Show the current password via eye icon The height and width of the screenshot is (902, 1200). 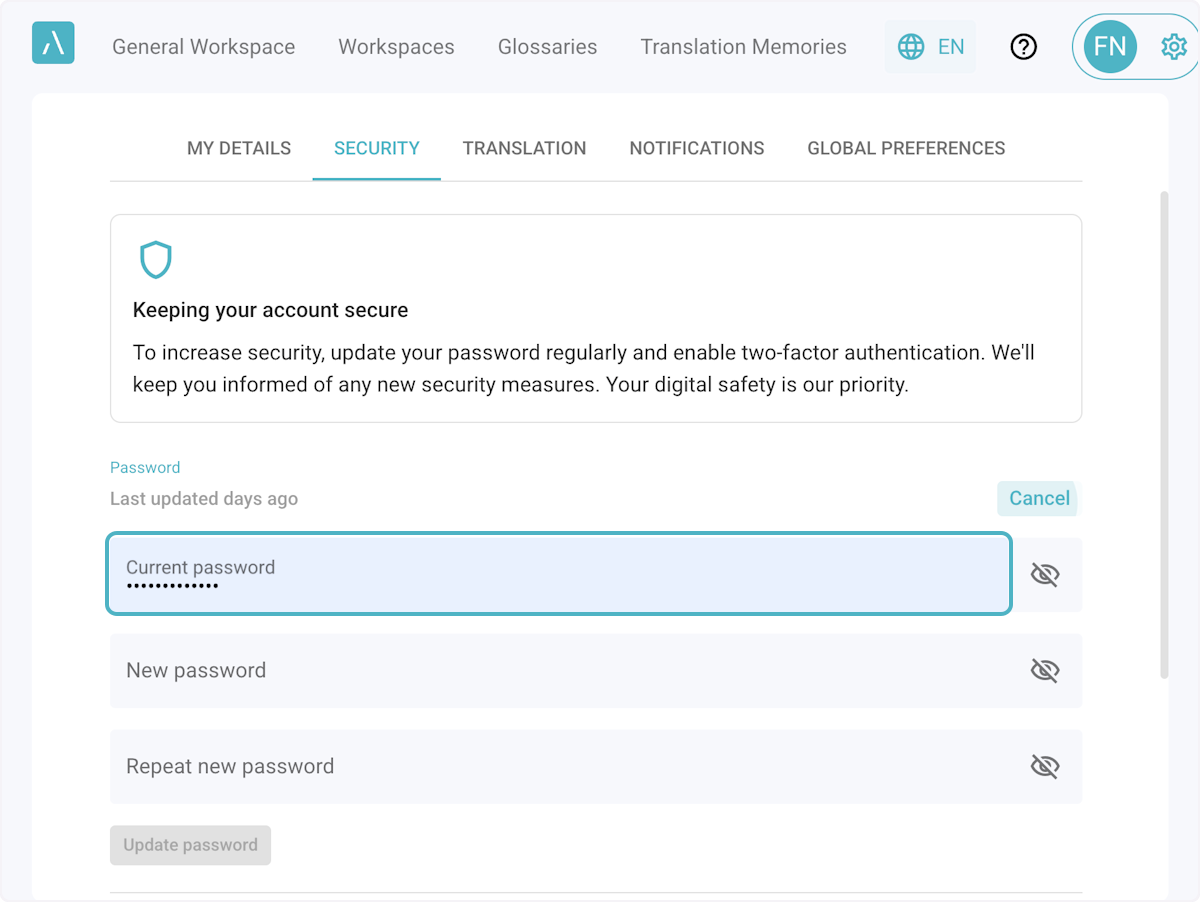click(x=1044, y=575)
